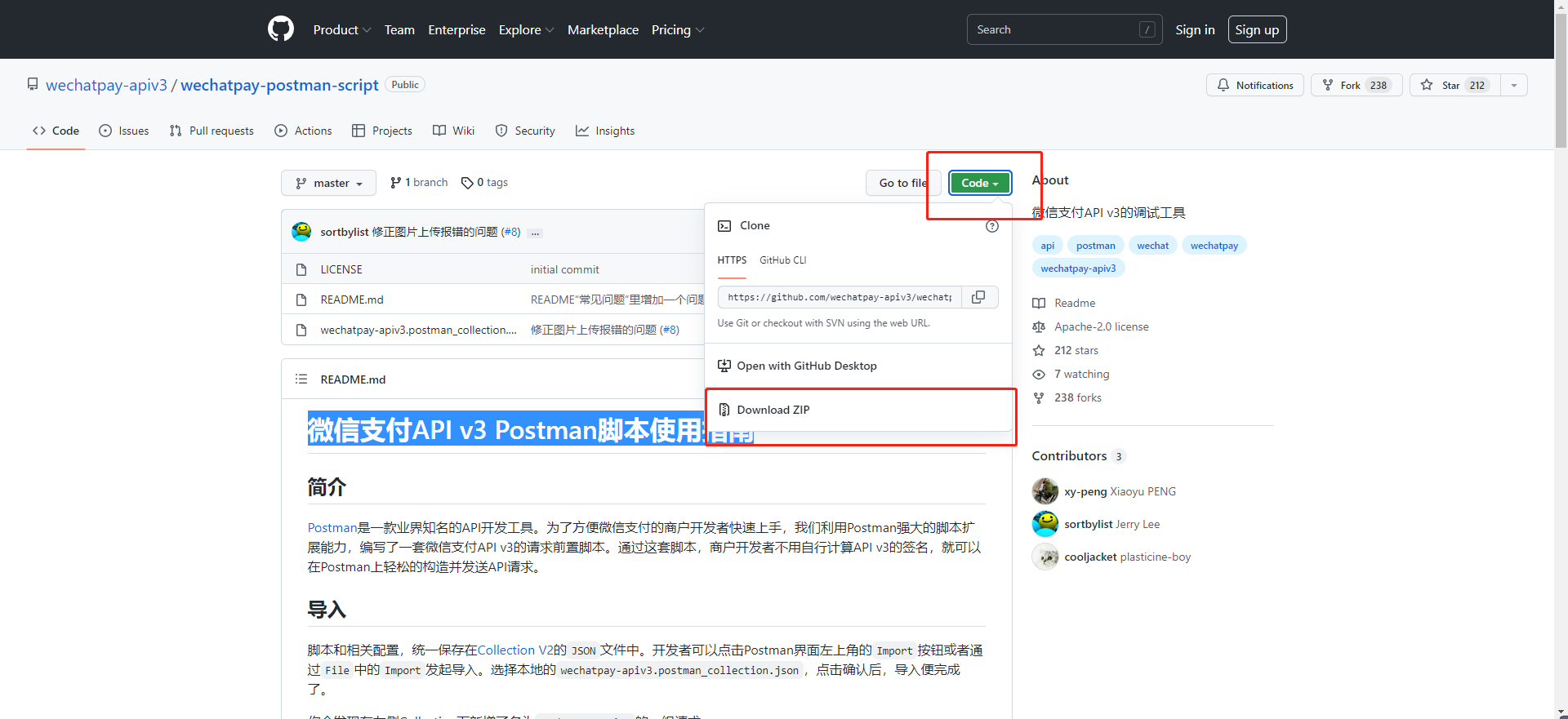
Task: Open the star lists dropdown arrow
Action: coord(1513,85)
